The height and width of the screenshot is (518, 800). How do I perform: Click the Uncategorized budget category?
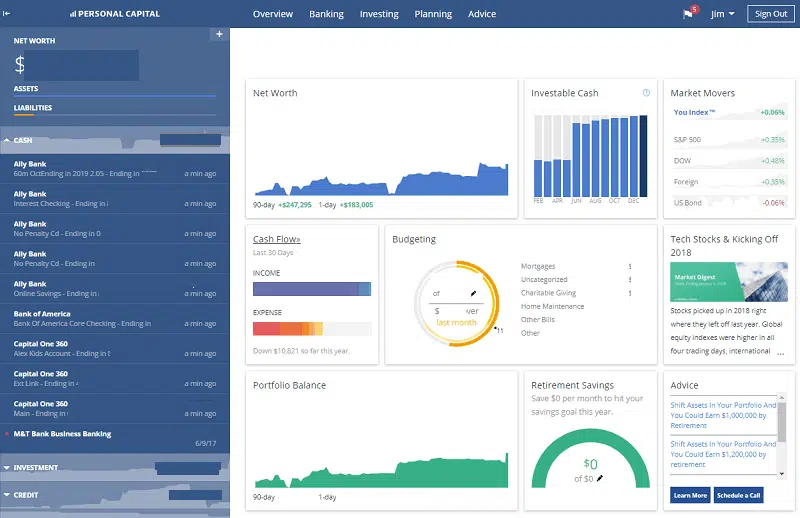(x=544, y=279)
